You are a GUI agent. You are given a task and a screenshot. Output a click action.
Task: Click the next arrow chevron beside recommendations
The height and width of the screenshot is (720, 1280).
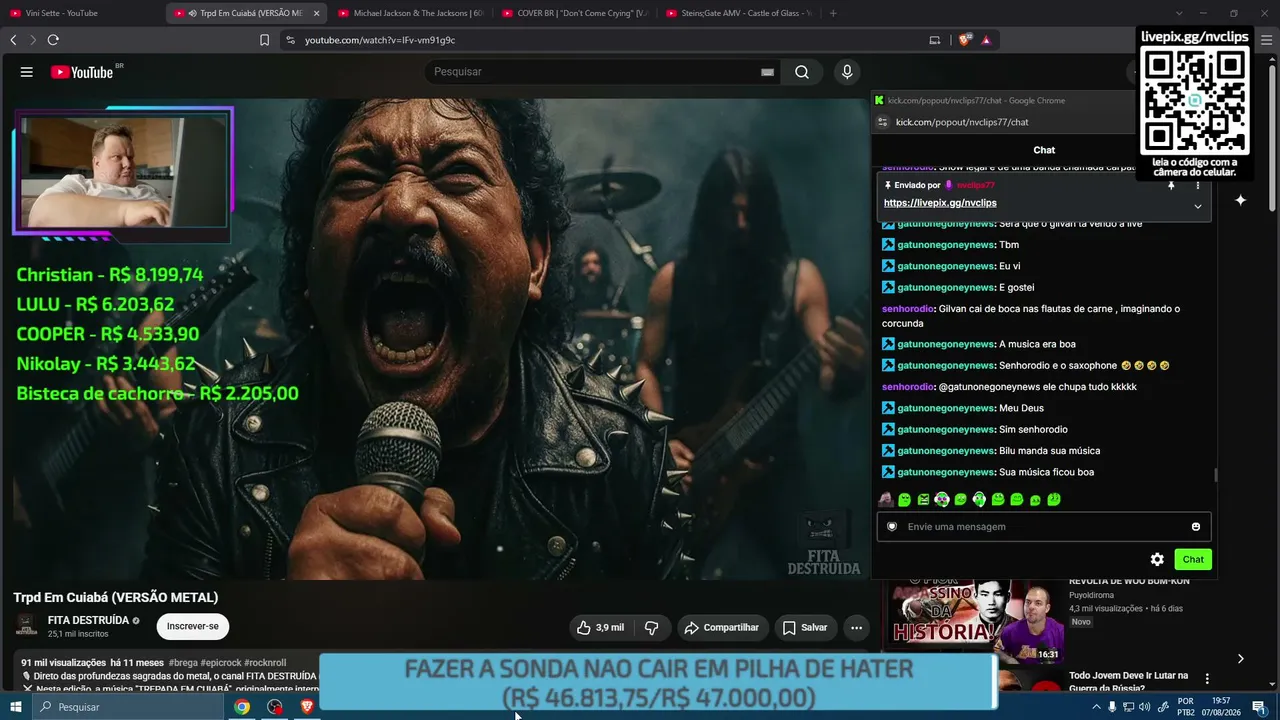pos(1240,658)
